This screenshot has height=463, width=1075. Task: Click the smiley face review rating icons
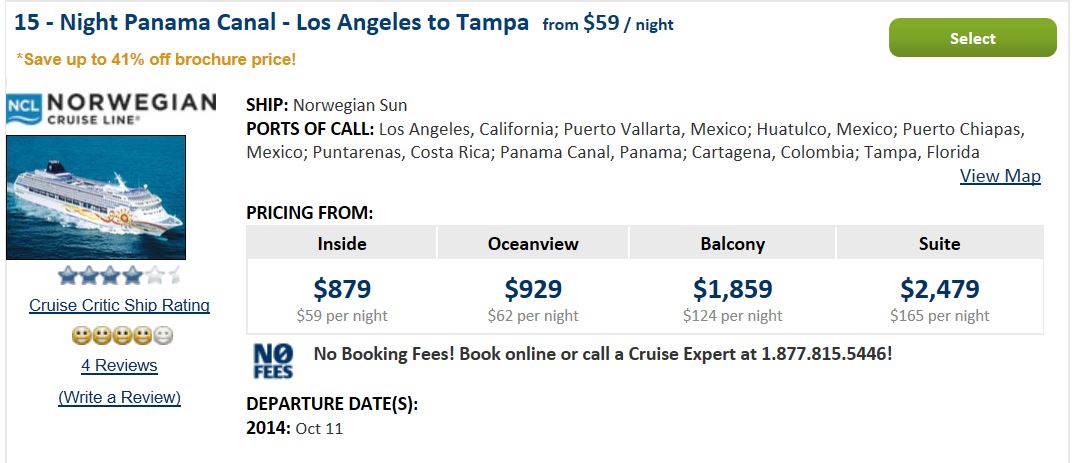122,335
